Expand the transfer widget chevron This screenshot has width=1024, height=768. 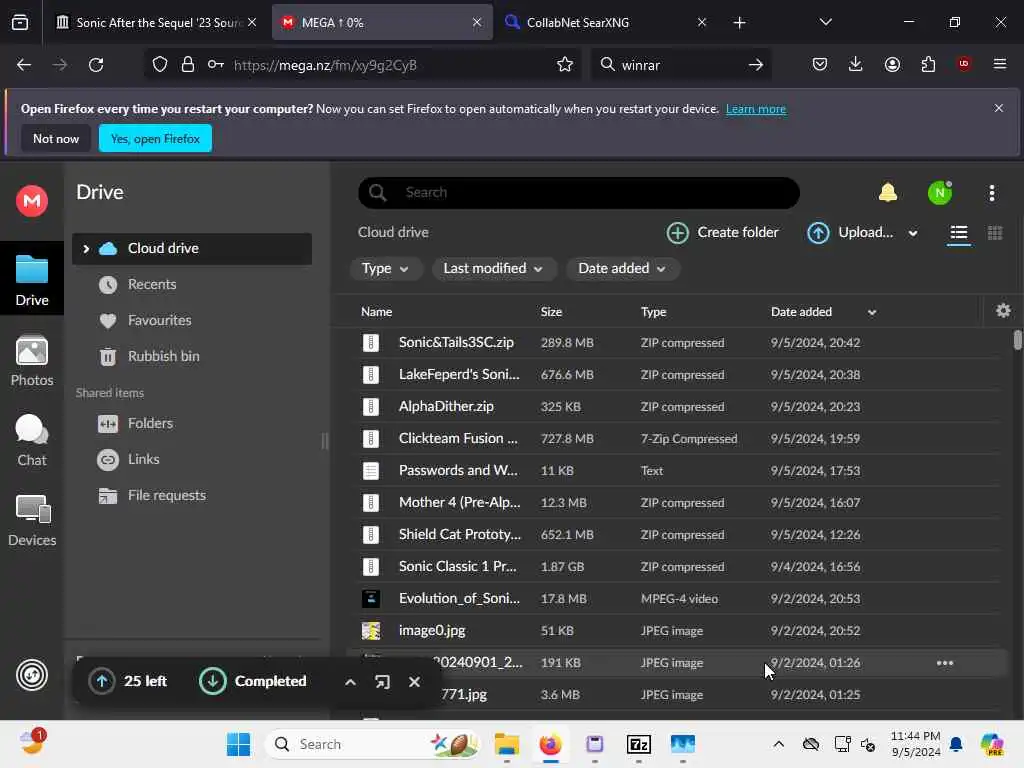[350, 682]
